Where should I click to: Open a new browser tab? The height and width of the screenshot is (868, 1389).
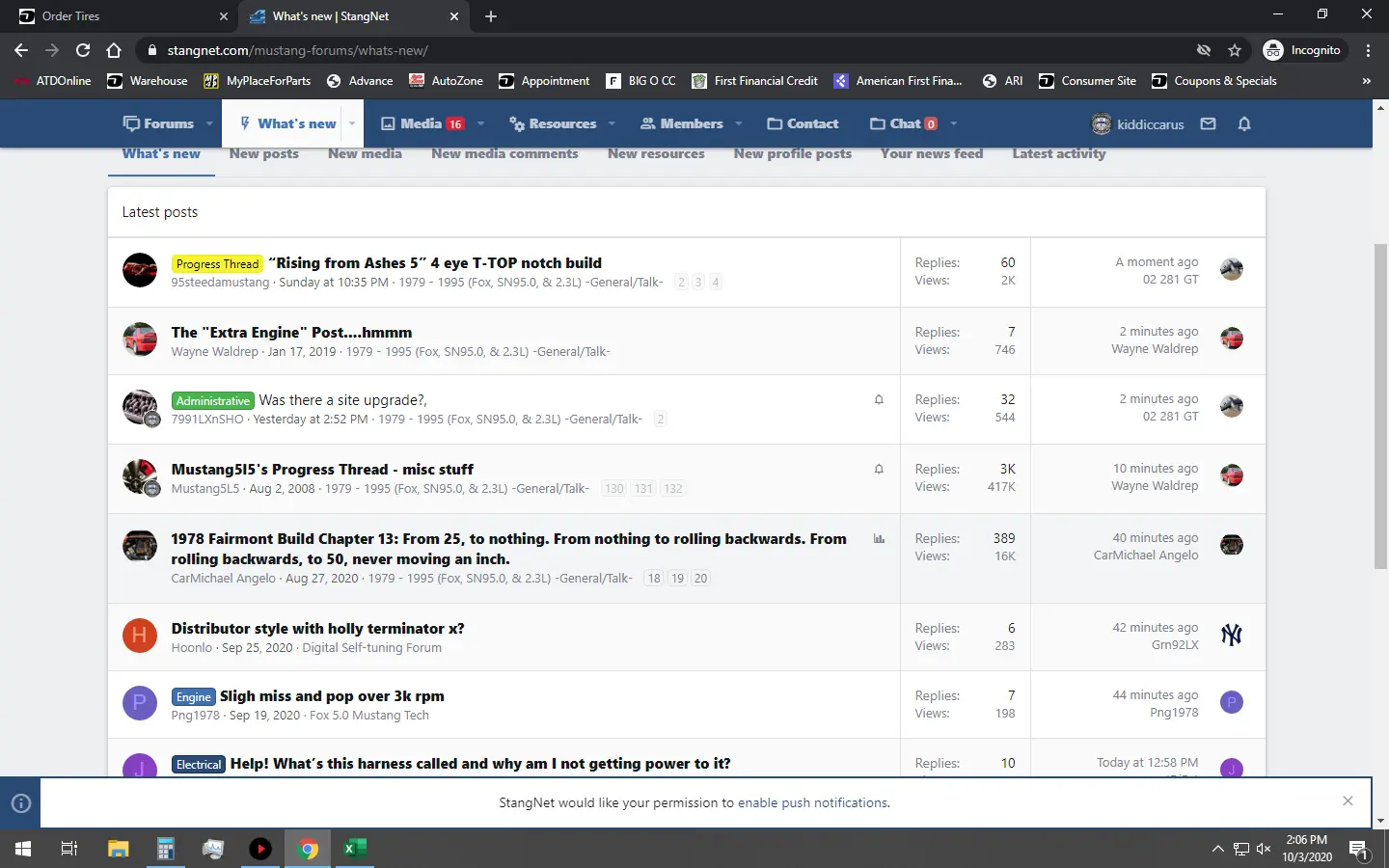point(491,16)
